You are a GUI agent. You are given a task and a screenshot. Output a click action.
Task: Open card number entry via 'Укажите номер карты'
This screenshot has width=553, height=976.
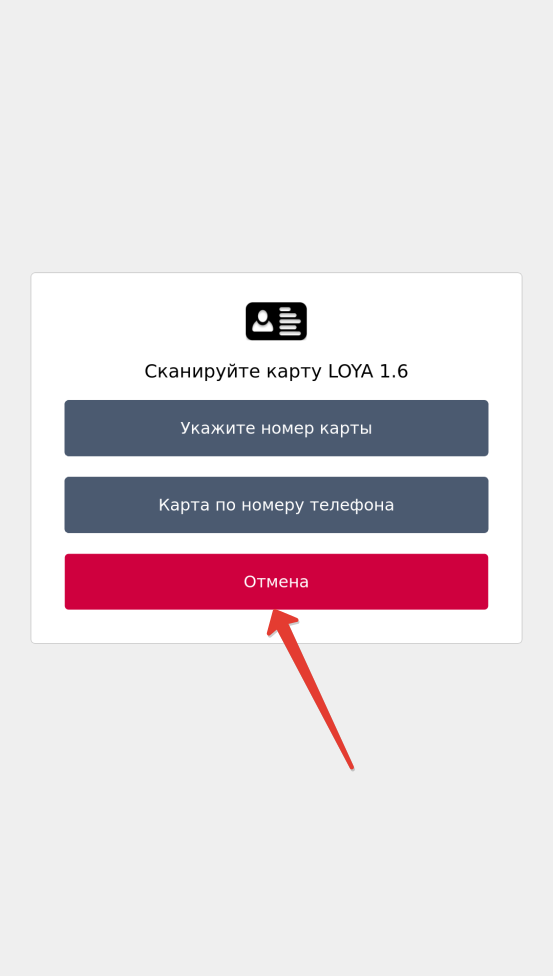pos(276,428)
